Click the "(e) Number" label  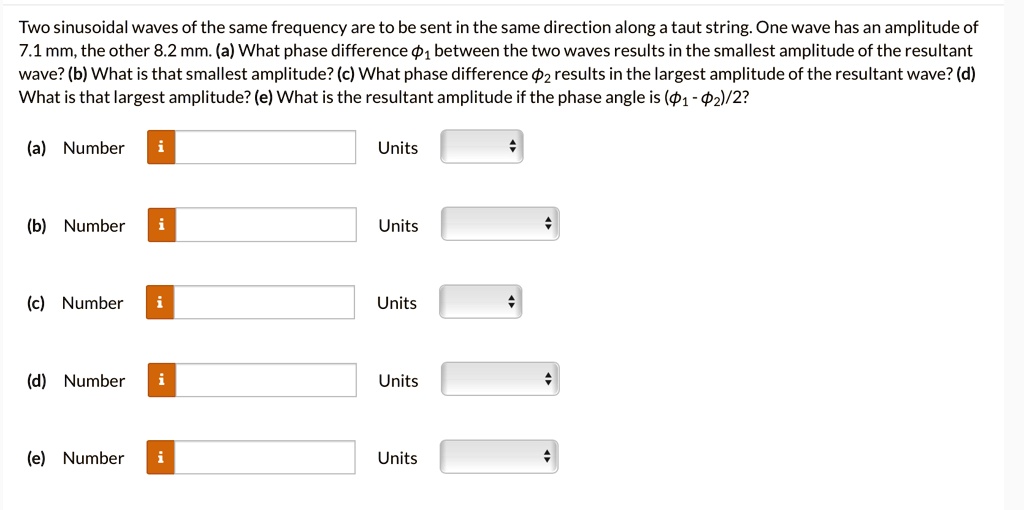[76, 458]
